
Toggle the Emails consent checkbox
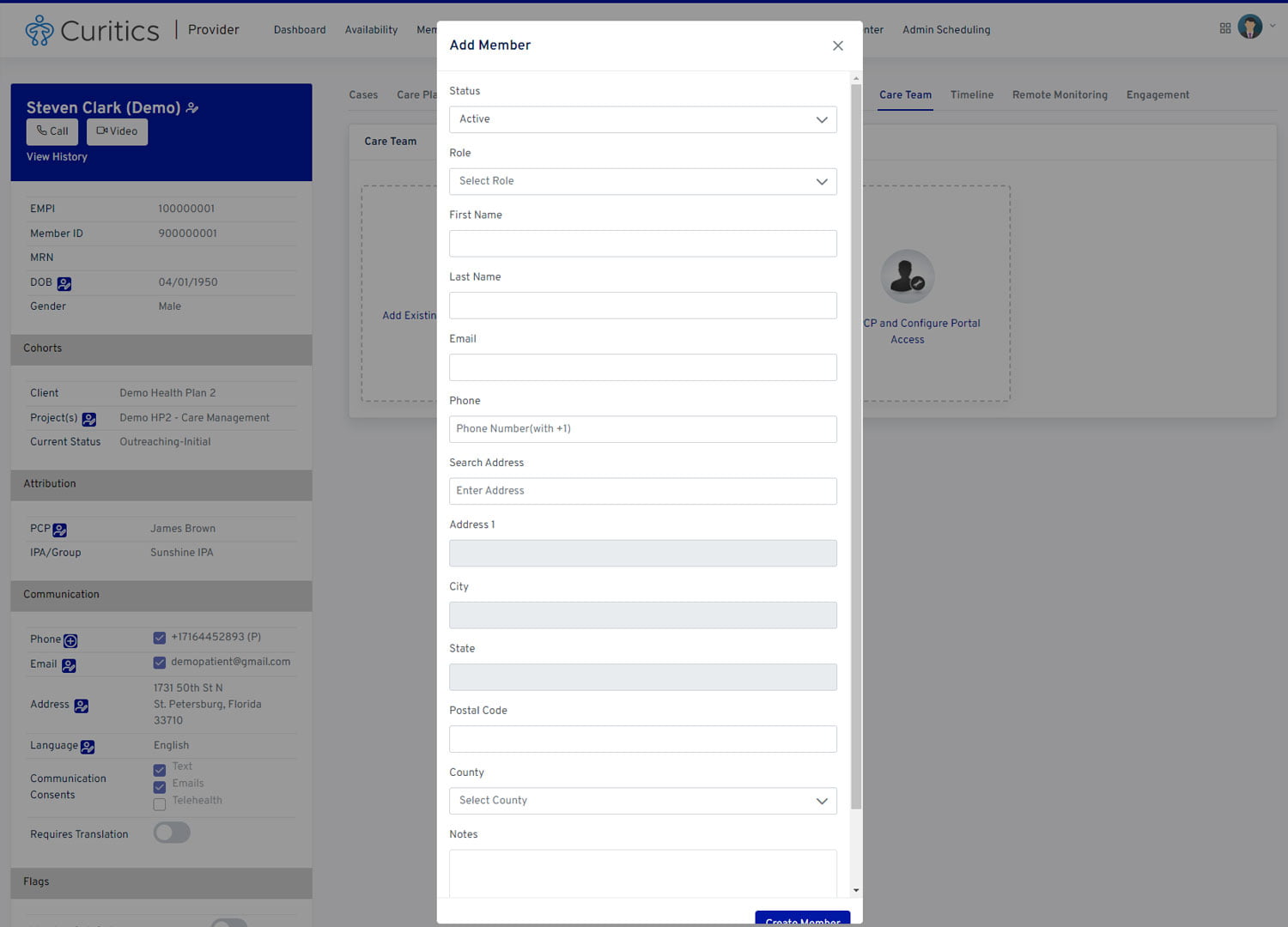tap(159, 787)
